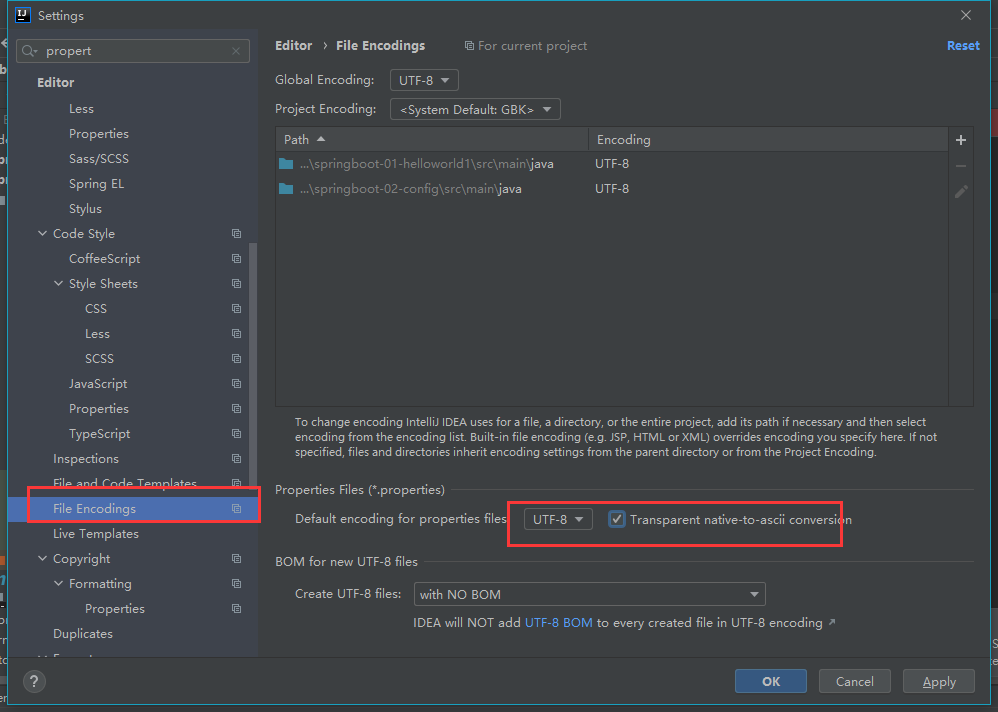Select the springboot-02-config path row
Viewport: 998px width, 712px height.
pos(612,189)
